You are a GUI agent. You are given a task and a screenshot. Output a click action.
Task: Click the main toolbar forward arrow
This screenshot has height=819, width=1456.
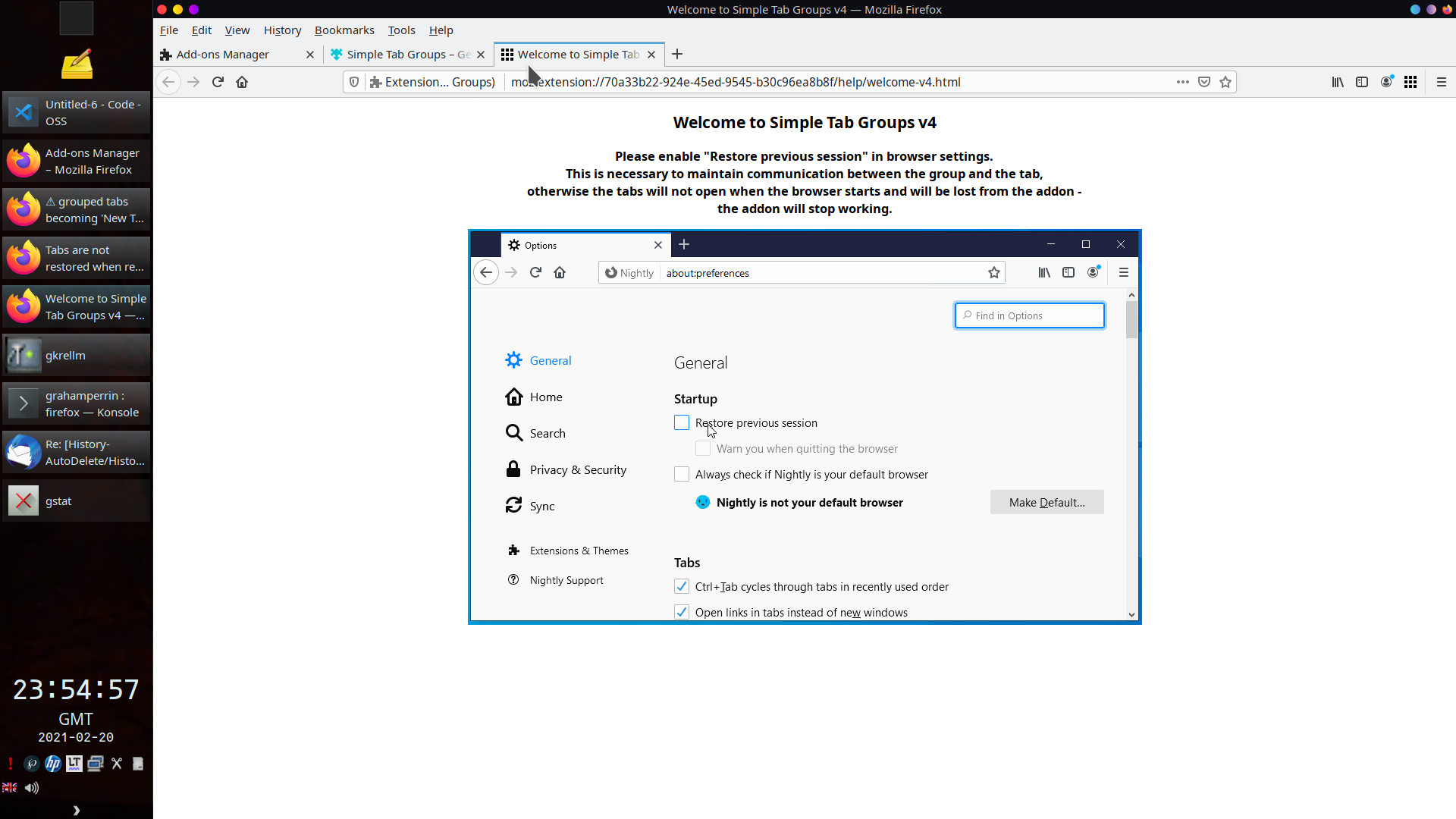click(193, 82)
